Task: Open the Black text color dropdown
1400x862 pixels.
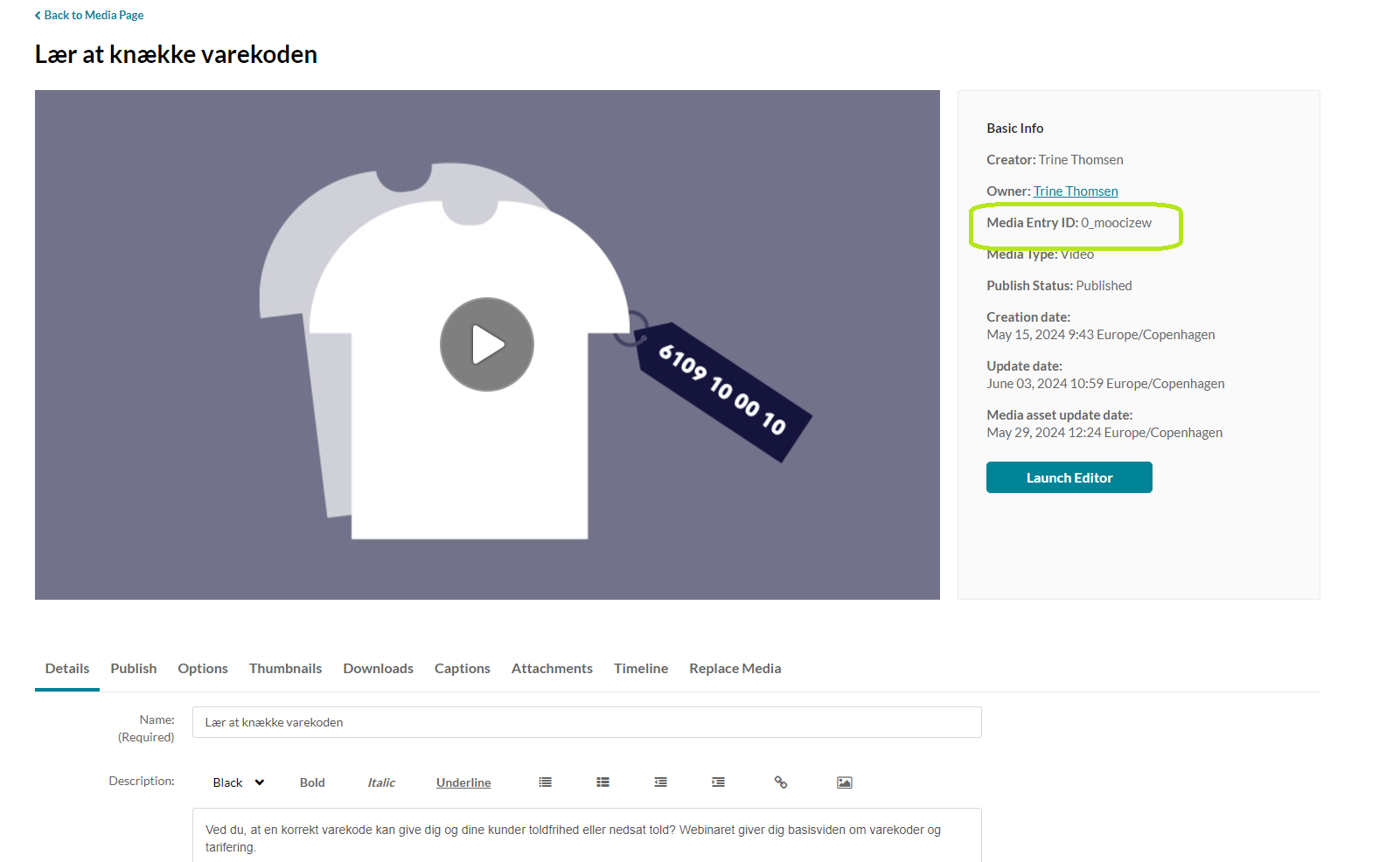Action: pyautogui.click(x=238, y=782)
